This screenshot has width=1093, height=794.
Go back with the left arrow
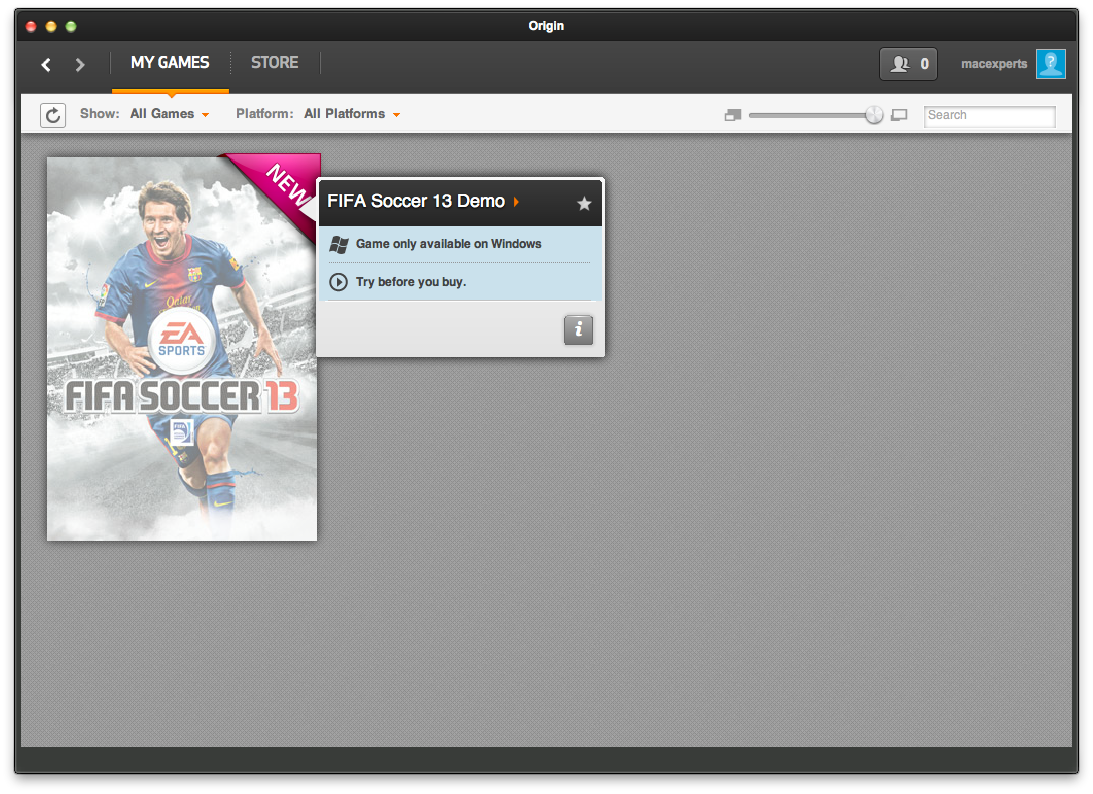pyautogui.click(x=46, y=65)
